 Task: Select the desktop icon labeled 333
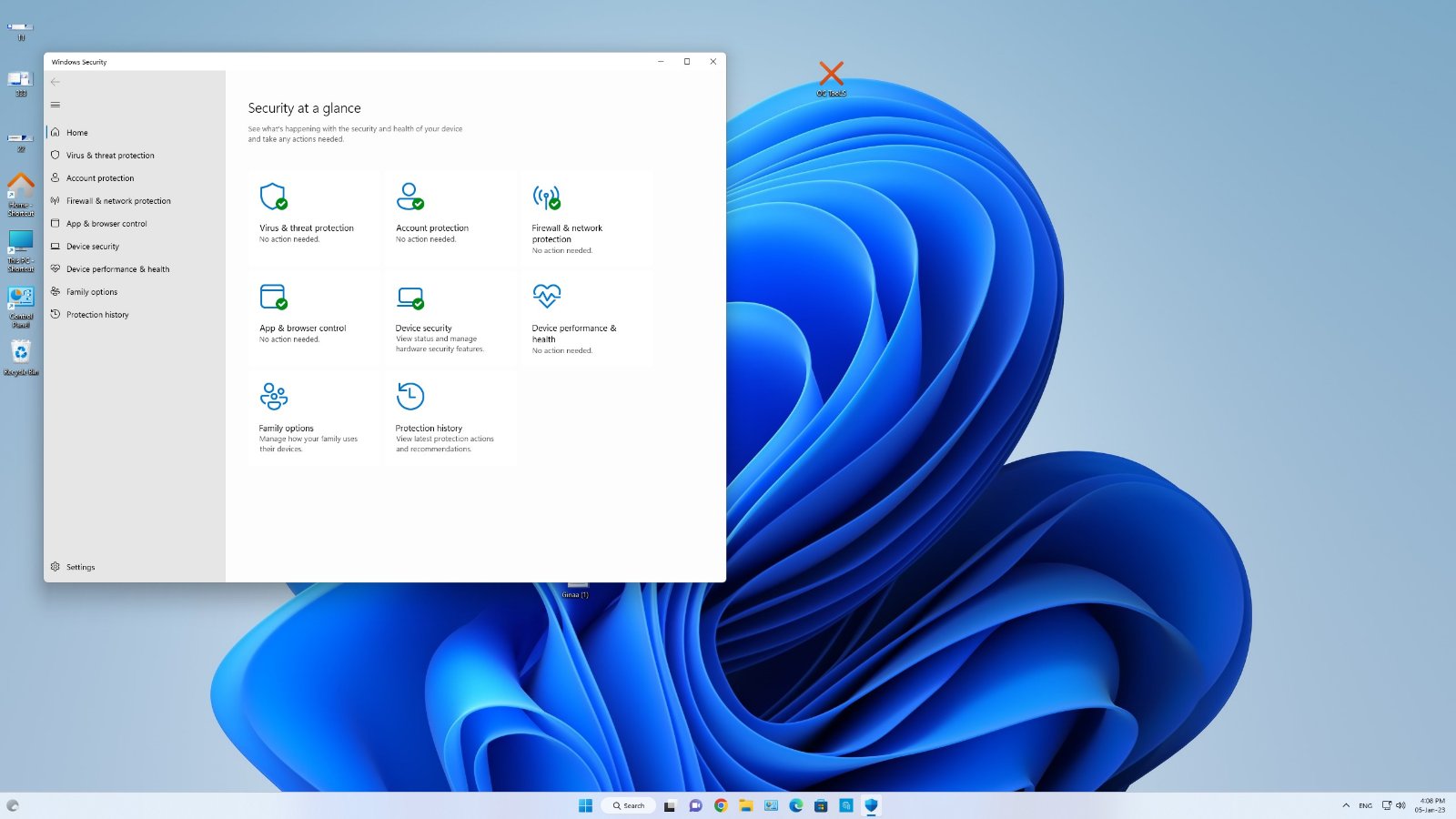20,84
